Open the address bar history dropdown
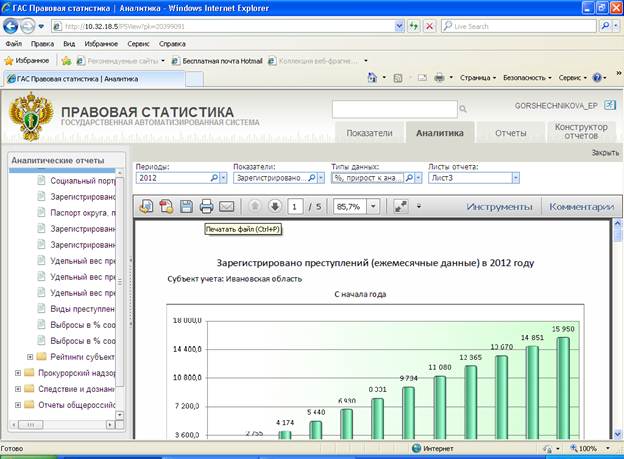This screenshot has width=624, height=459. (x=399, y=26)
